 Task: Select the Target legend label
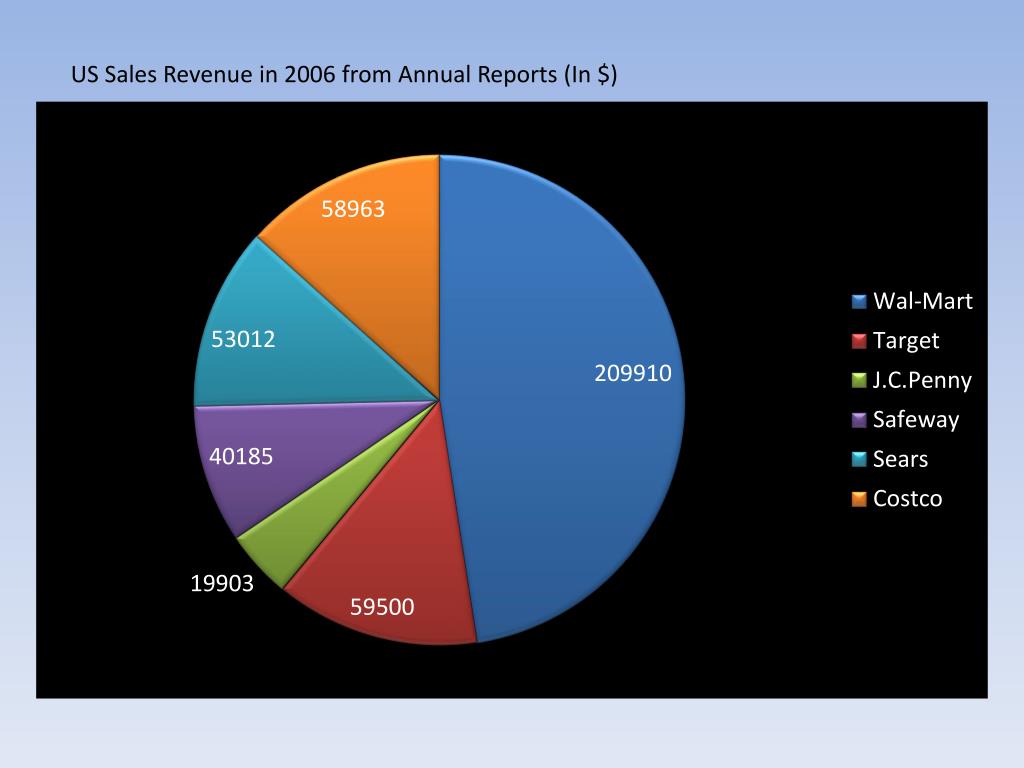[x=906, y=341]
